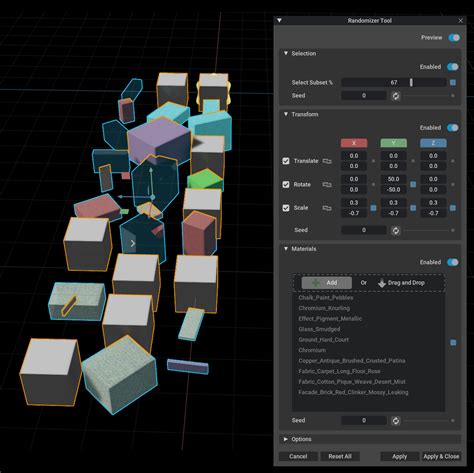Uncheck the Translate checkbox
Image resolution: width=474 pixels, height=473 pixels.
pos(286,161)
